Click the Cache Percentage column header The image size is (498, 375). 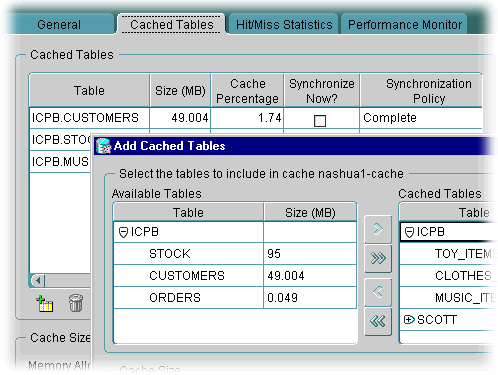247,91
